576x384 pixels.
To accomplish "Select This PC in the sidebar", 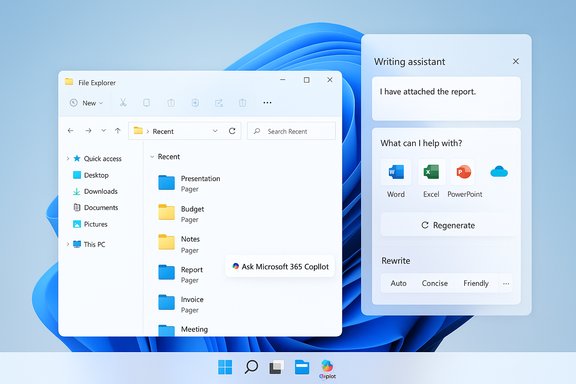I will pyautogui.click(x=89, y=244).
